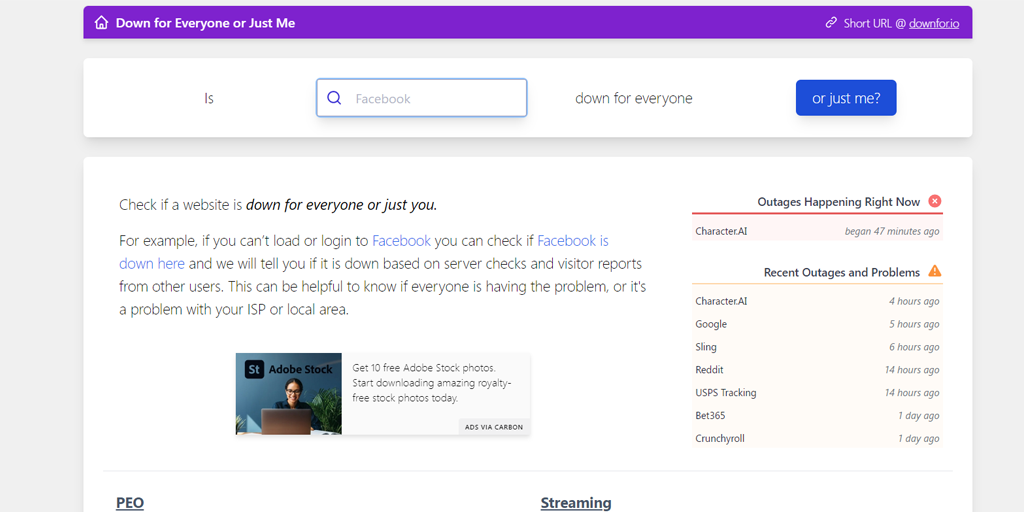Open the USPS Tracking outage row
1024x512 pixels.
pyautogui.click(x=817, y=392)
